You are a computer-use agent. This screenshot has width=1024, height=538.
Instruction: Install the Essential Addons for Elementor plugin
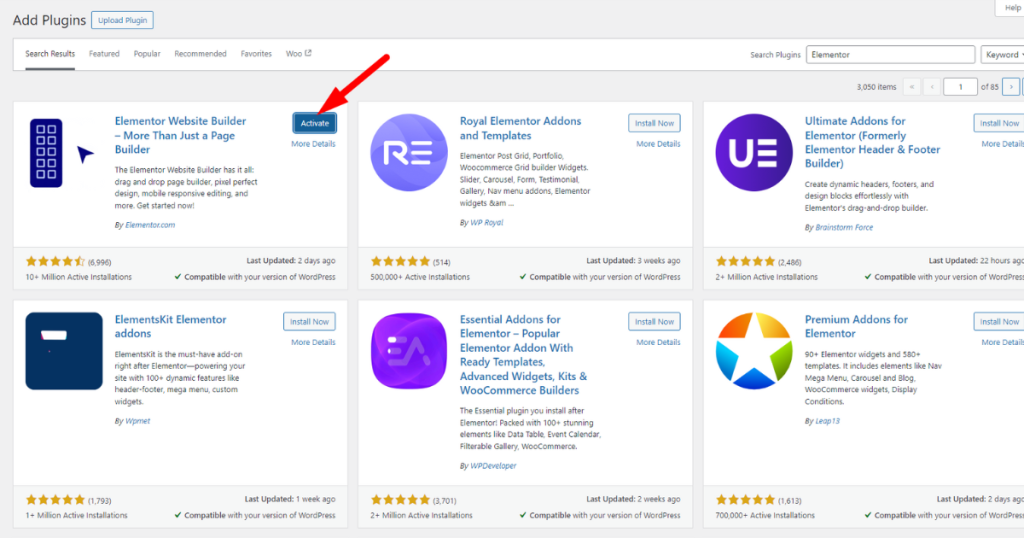(654, 321)
